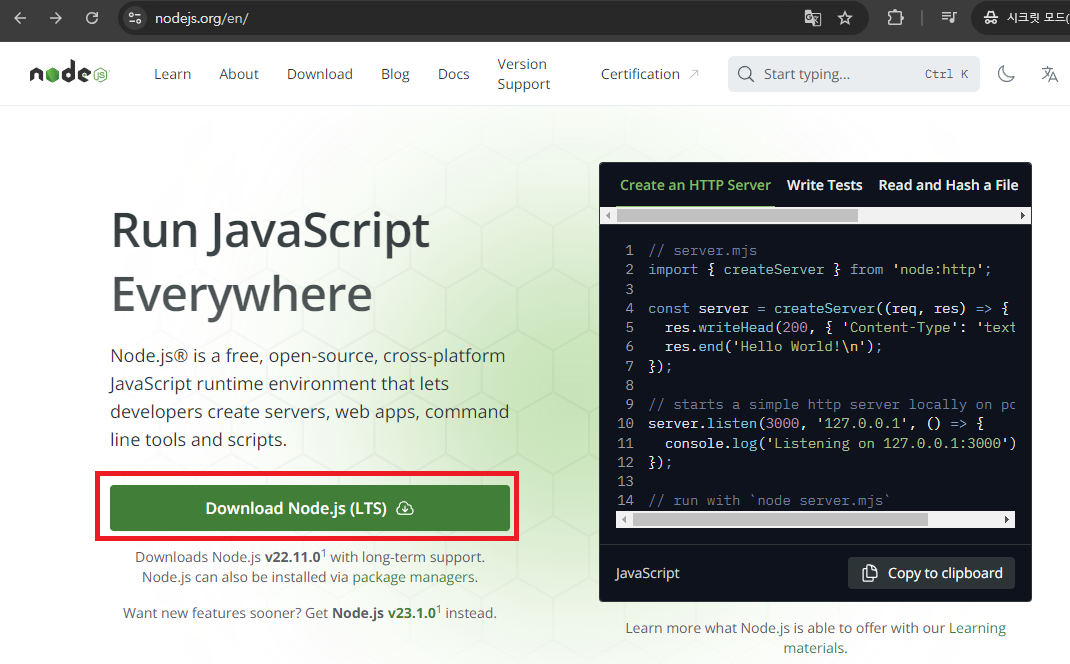This screenshot has width=1070, height=664.
Task: Go back with the browser back arrow
Action: [20, 18]
